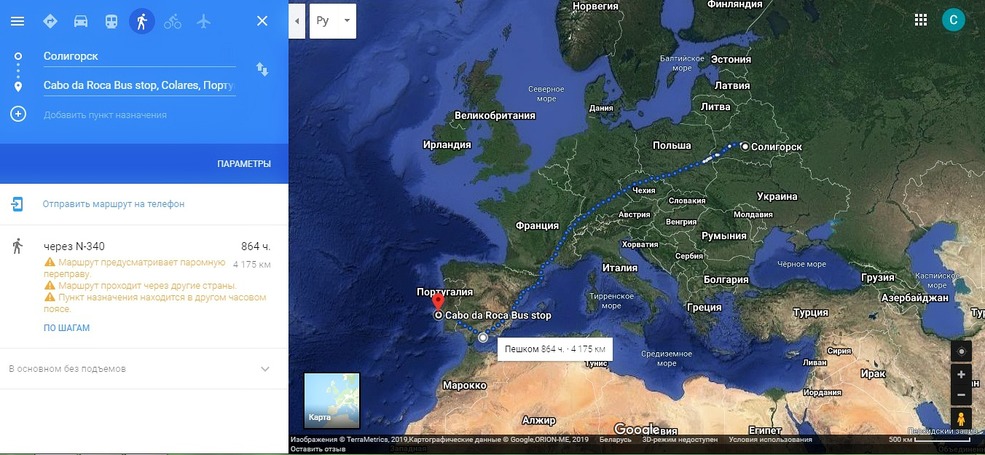Swap the origin and destination points
Viewport: 985px width, 455px height.
(262, 69)
